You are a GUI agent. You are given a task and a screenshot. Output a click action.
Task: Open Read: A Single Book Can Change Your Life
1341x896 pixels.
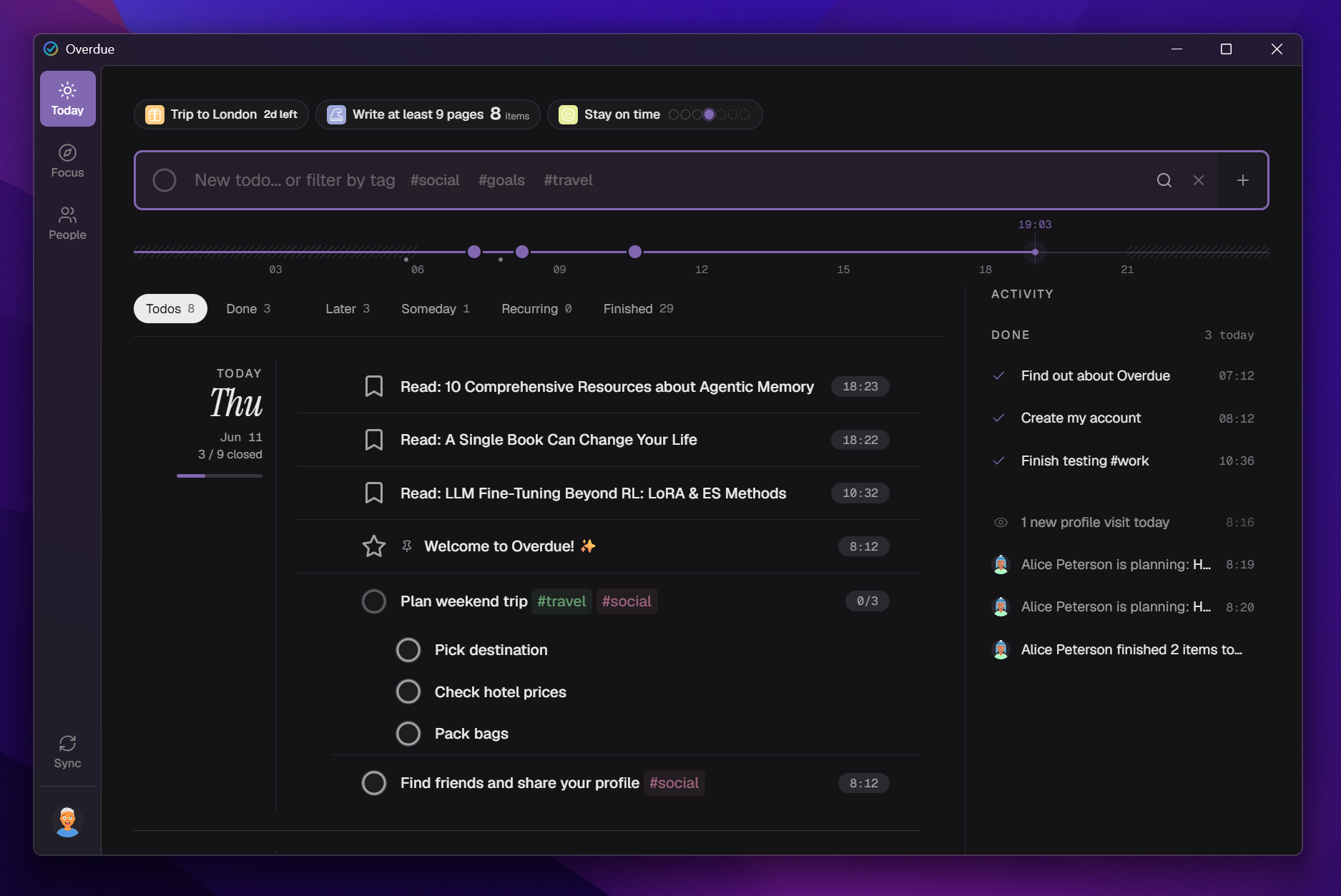(549, 440)
